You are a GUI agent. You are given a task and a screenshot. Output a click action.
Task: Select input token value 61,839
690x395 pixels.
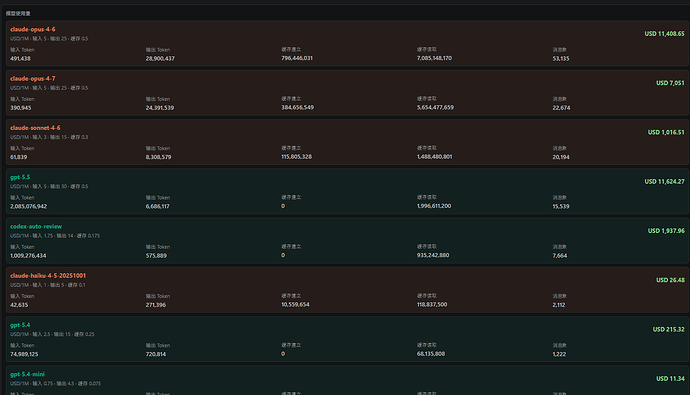(x=18, y=157)
